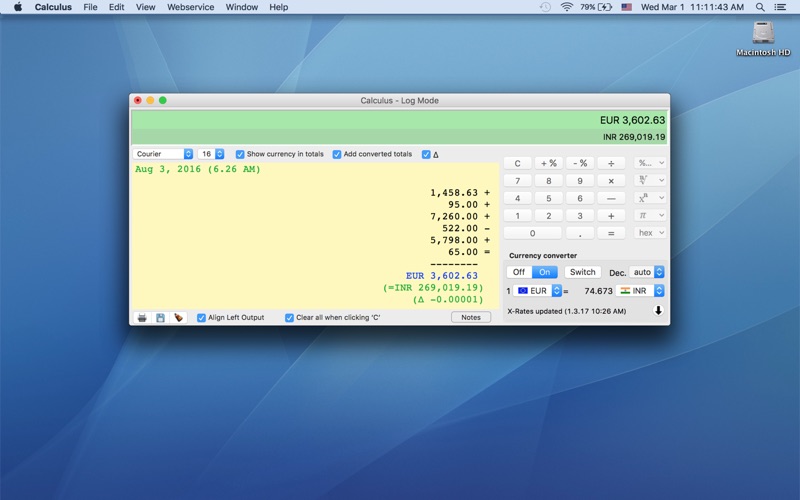Screen dimensions: 800x500
Task: Click the 9 key
Action: [580, 181]
